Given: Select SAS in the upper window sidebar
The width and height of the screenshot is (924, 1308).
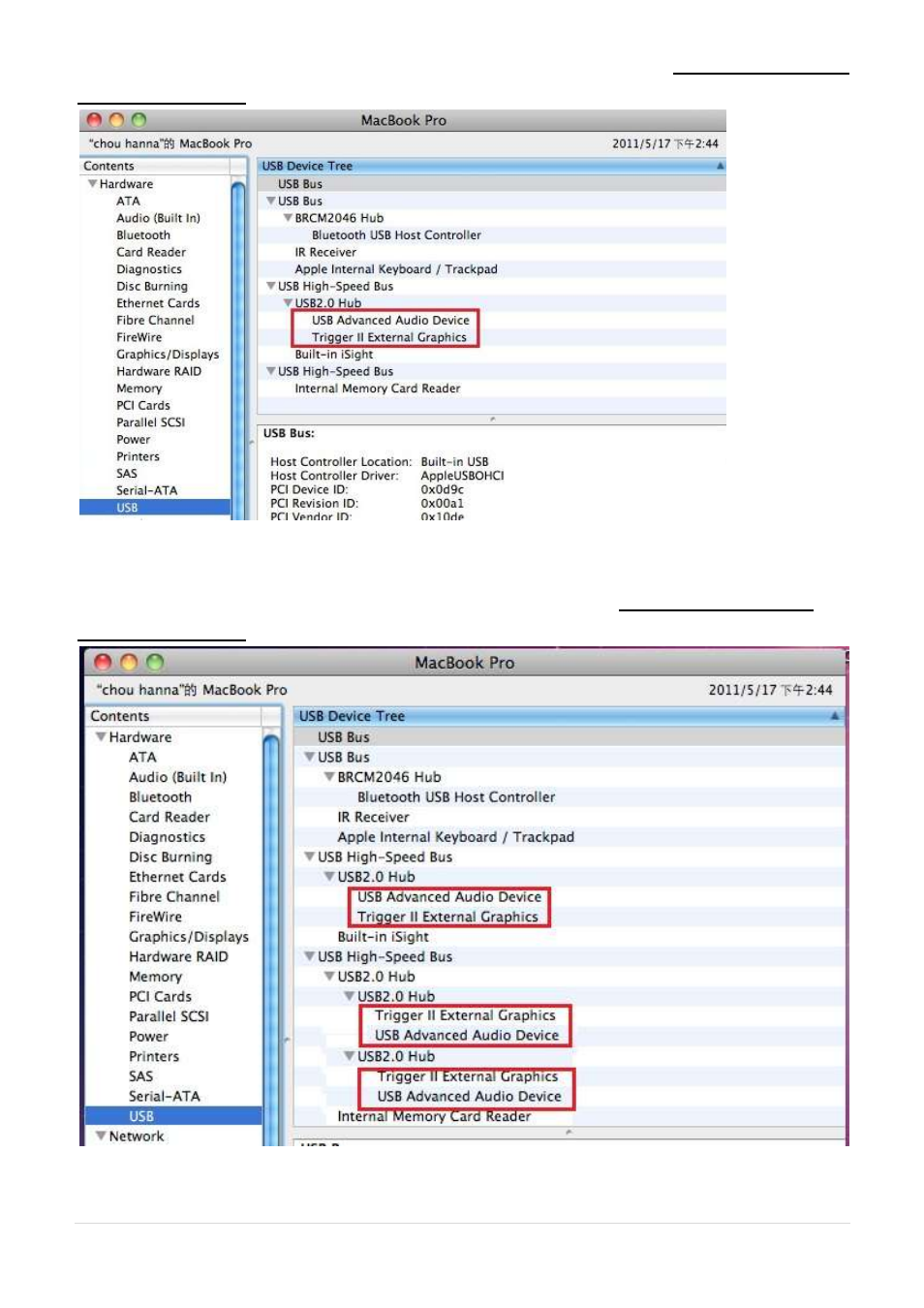Looking at the screenshot, I should click(127, 474).
